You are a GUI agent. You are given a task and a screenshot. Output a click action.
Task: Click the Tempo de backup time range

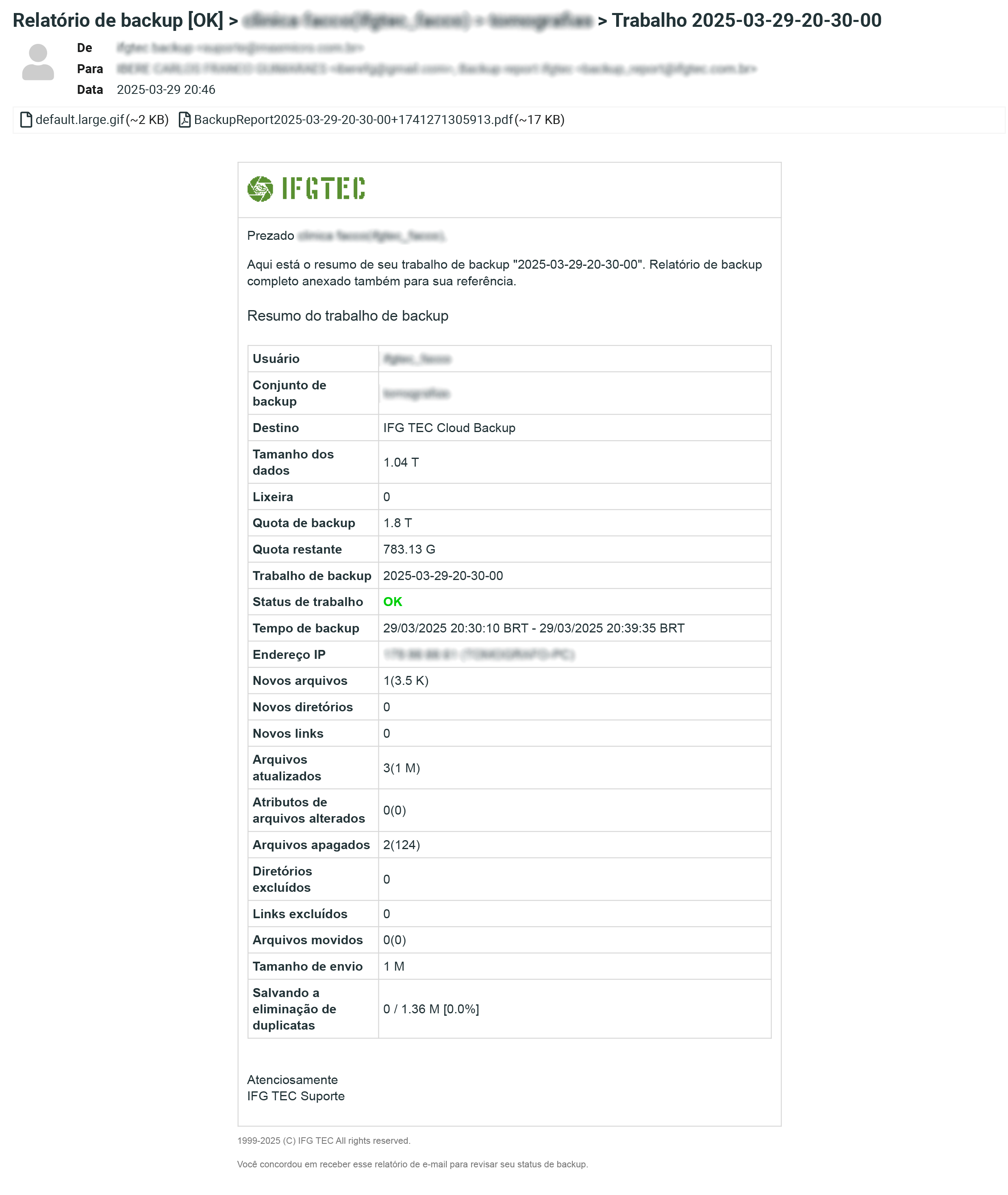(x=533, y=628)
